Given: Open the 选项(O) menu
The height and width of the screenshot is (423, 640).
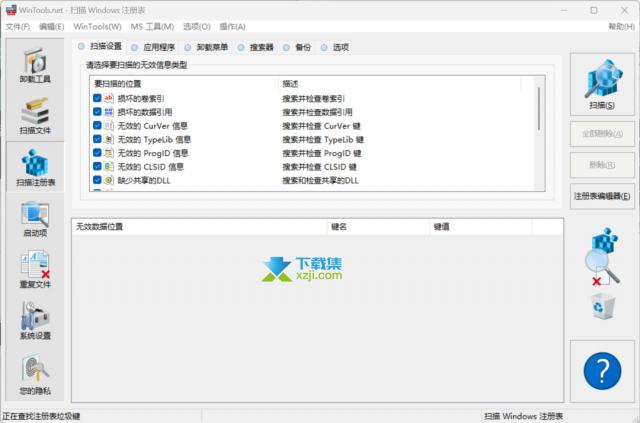Looking at the screenshot, I should pos(196,27).
